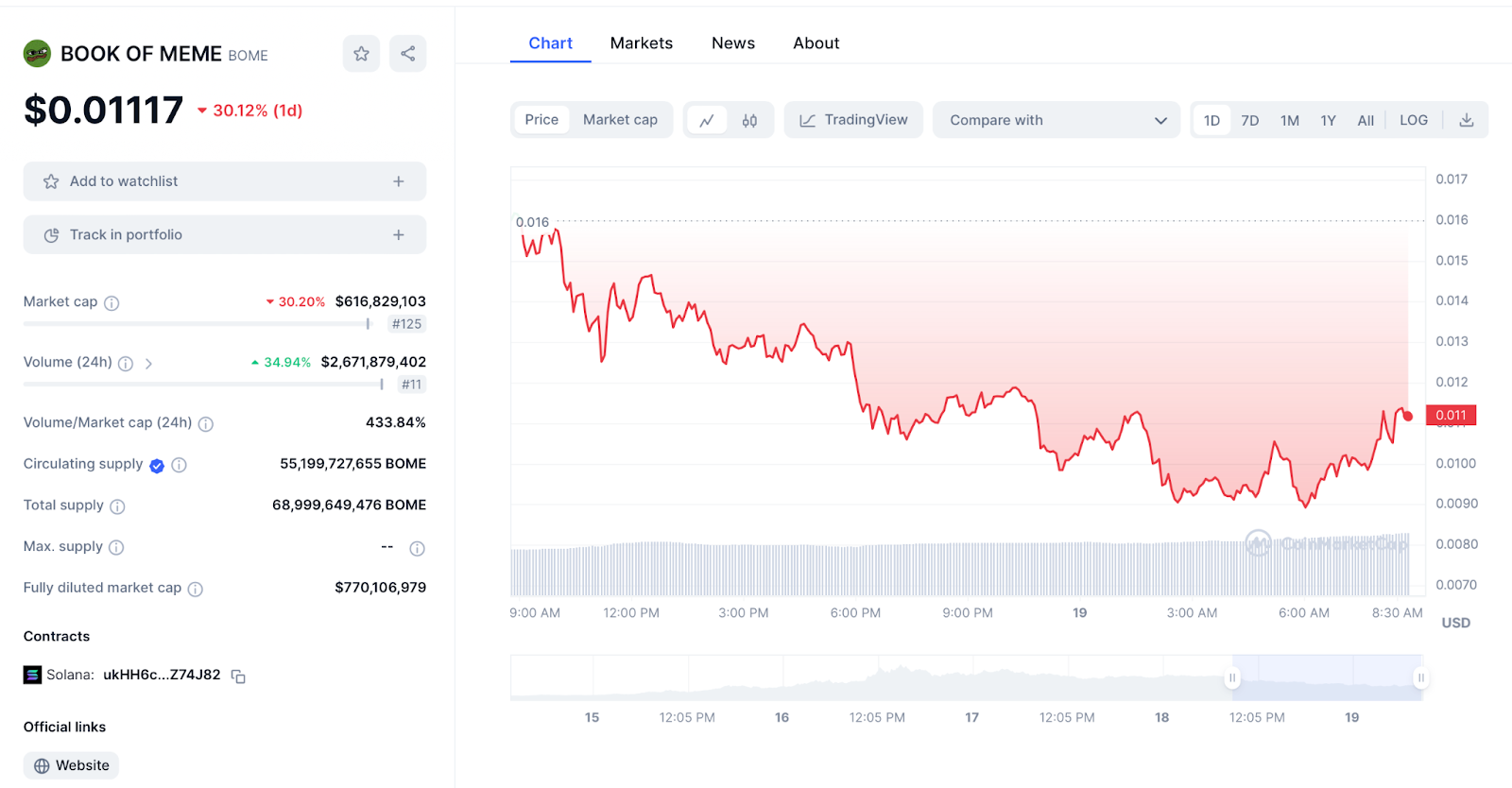Click Track in portfolio button
This screenshot has height=788, width=1512.
(225, 234)
